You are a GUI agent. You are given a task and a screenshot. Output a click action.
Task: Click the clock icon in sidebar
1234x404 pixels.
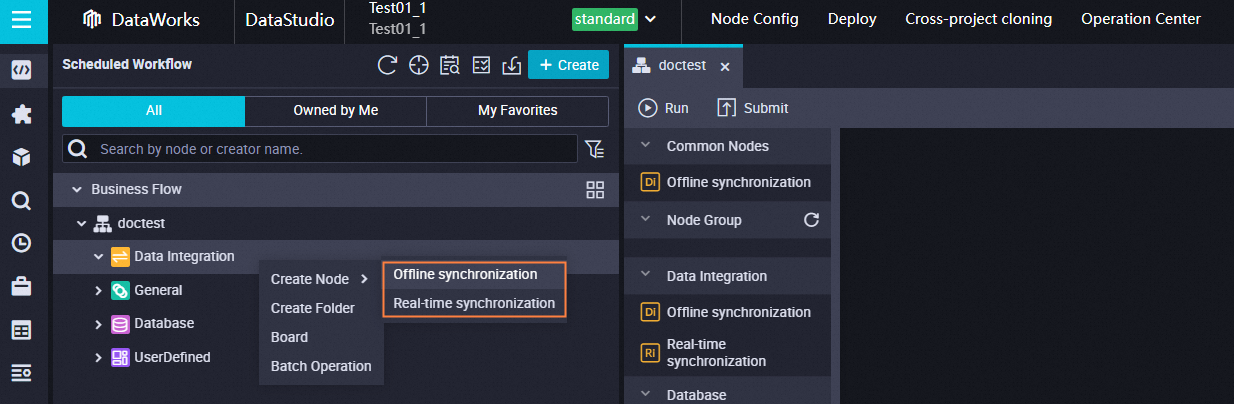pos(21,243)
